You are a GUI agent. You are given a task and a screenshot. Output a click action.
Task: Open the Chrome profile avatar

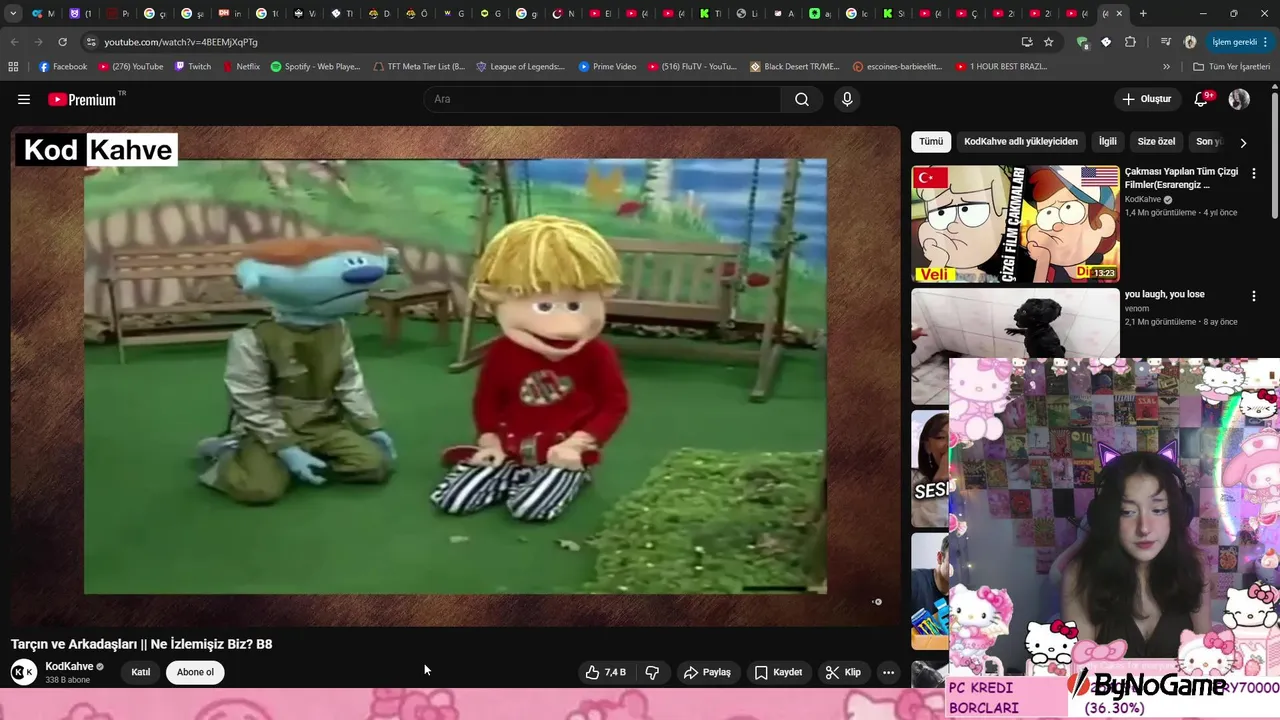1190,42
